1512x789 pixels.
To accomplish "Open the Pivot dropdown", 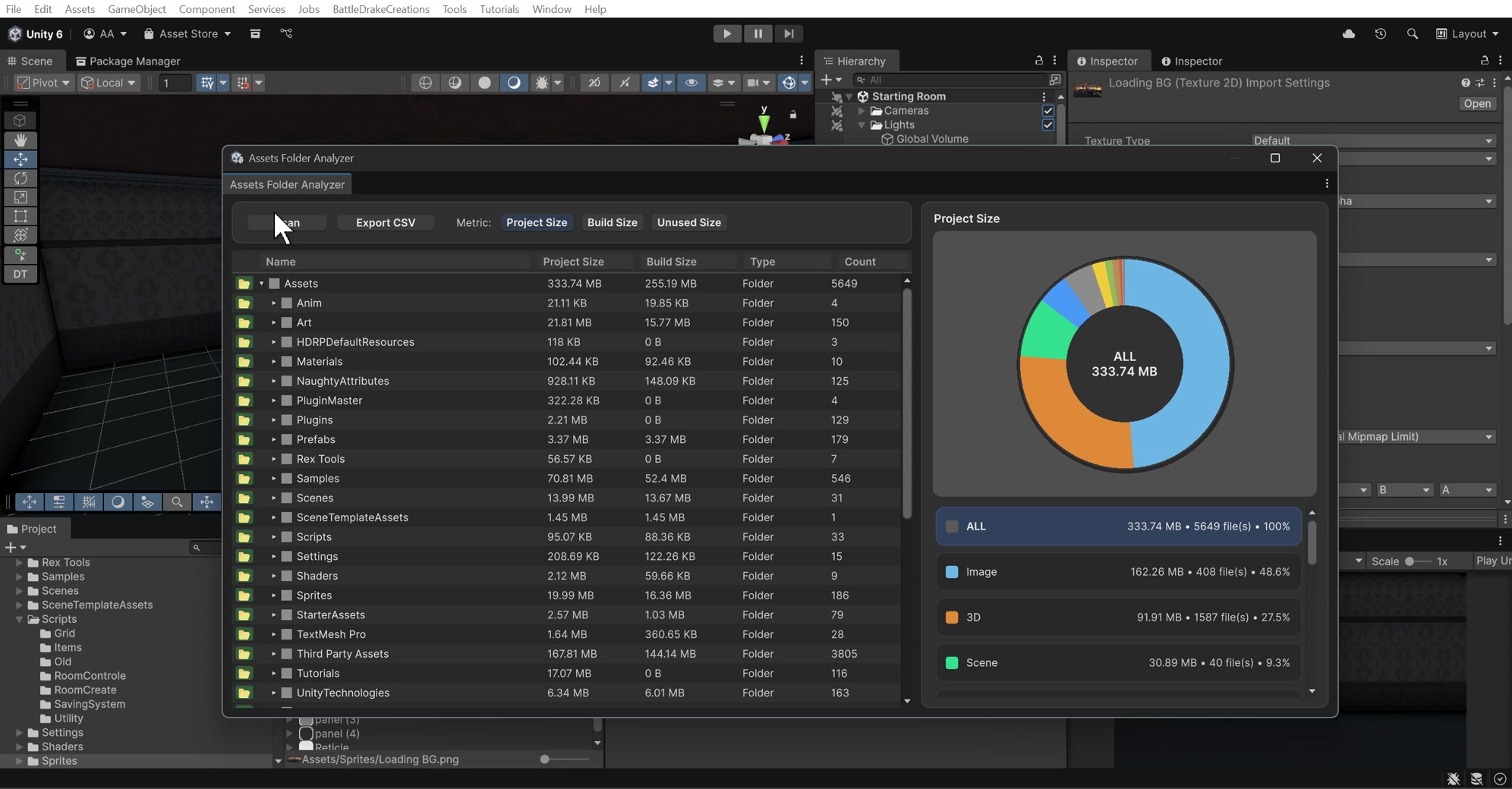I will click(x=43, y=83).
